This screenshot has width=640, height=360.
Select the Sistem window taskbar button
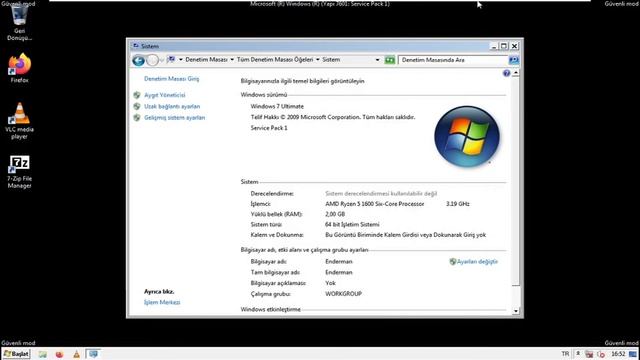93,354
